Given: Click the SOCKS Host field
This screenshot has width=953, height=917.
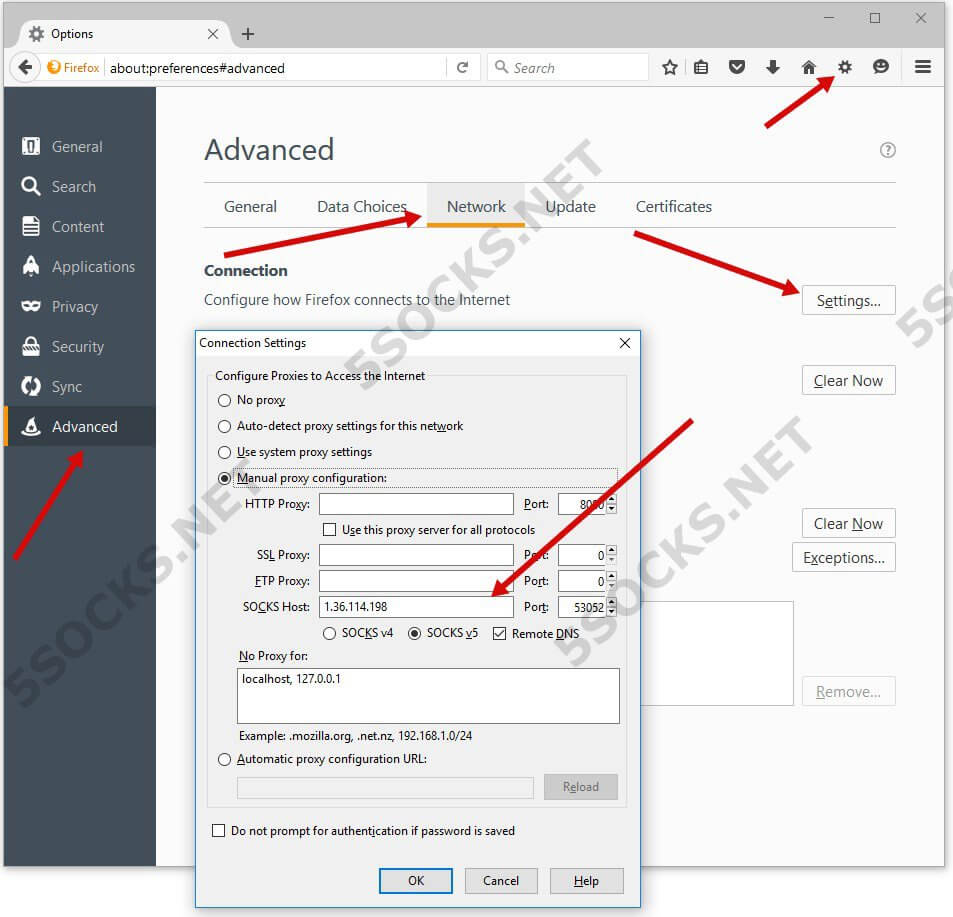Looking at the screenshot, I should point(416,606).
